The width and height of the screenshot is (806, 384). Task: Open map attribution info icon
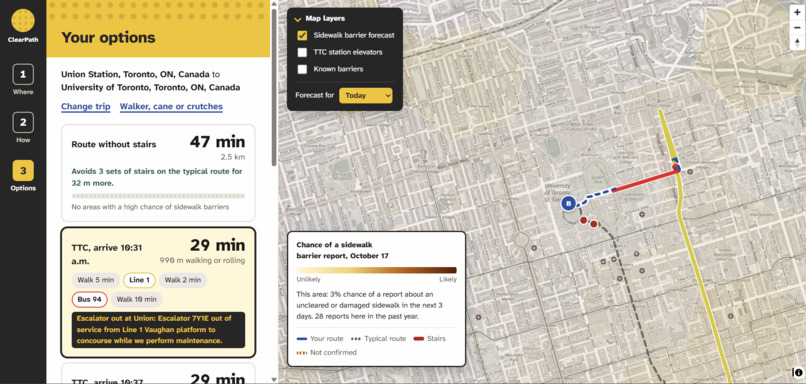(798, 373)
